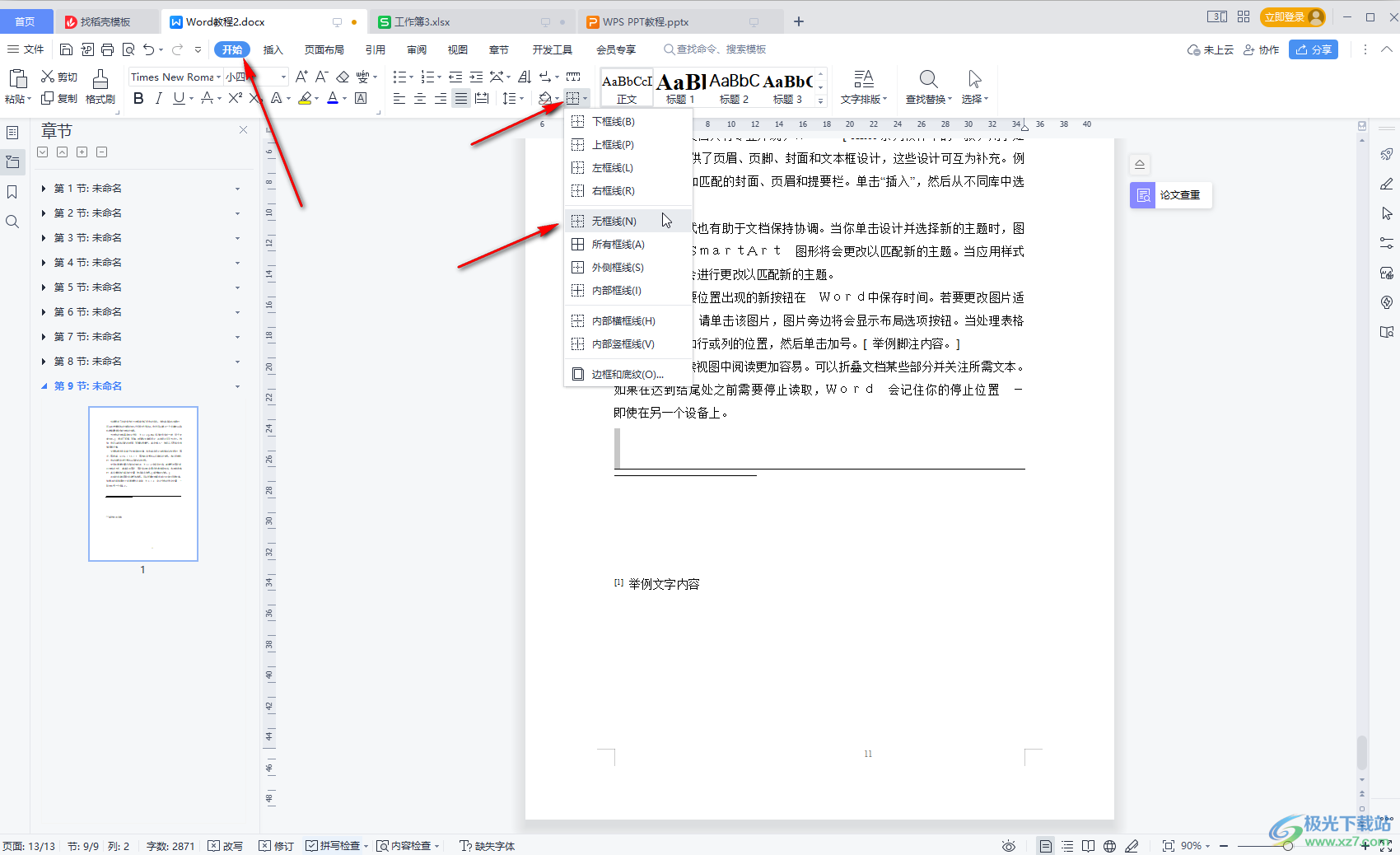Undo the last action

(x=148, y=49)
